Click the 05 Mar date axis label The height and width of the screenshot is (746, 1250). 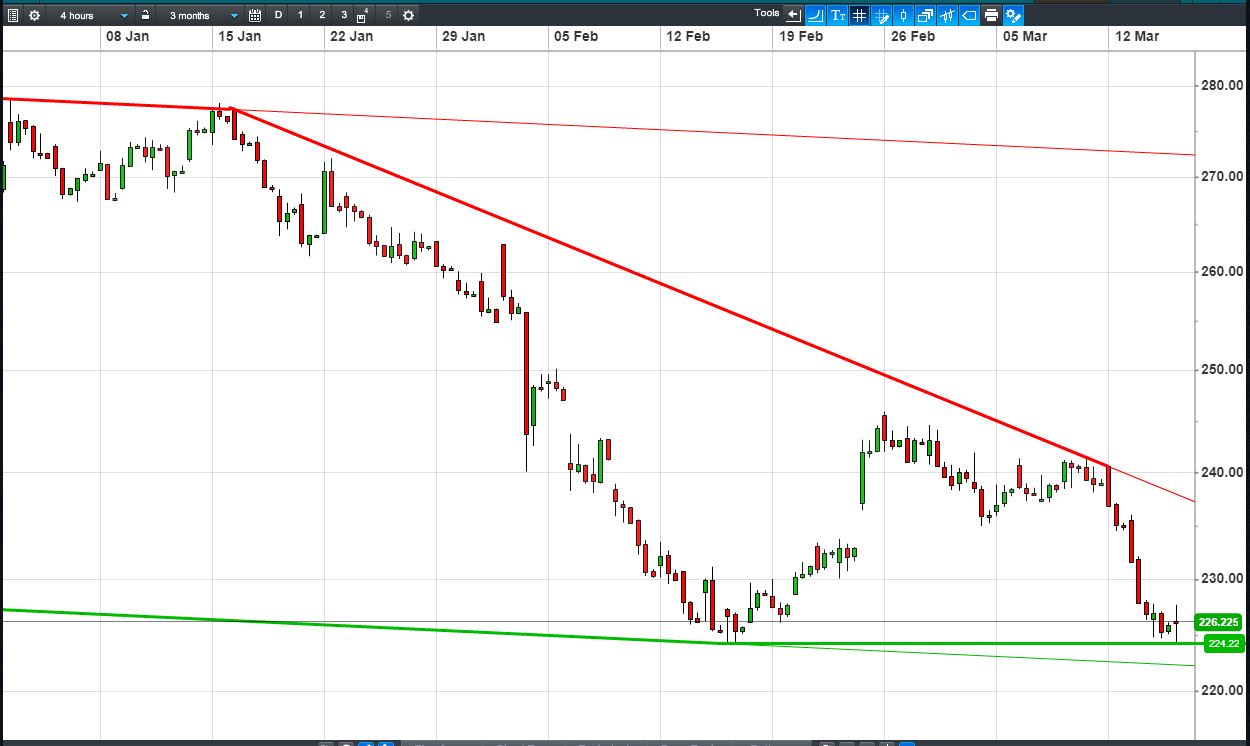[1026, 36]
